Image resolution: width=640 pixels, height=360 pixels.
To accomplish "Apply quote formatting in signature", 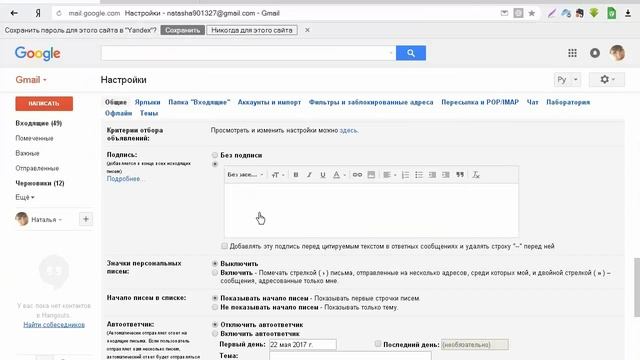I will tap(460, 175).
